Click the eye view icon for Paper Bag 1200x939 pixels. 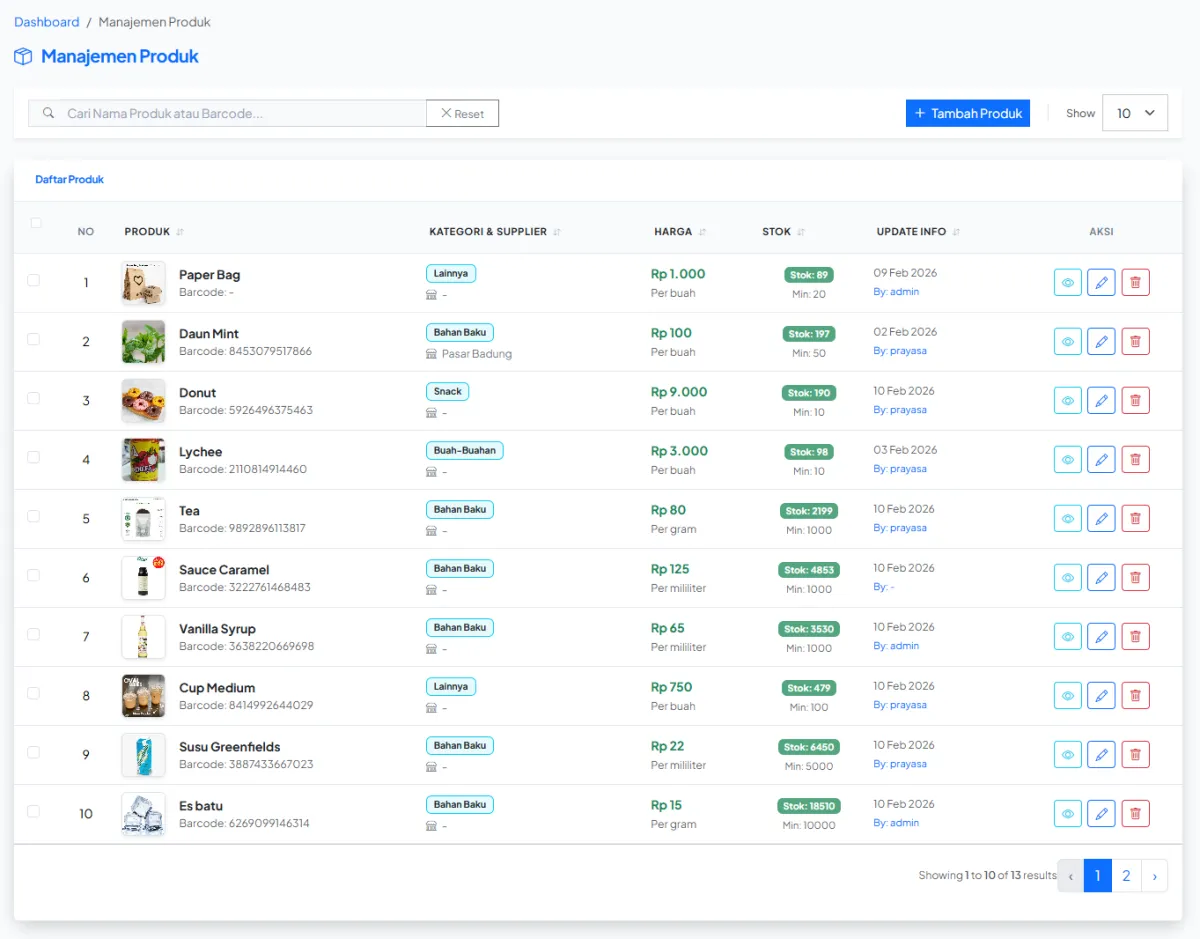(x=1067, y=283)
